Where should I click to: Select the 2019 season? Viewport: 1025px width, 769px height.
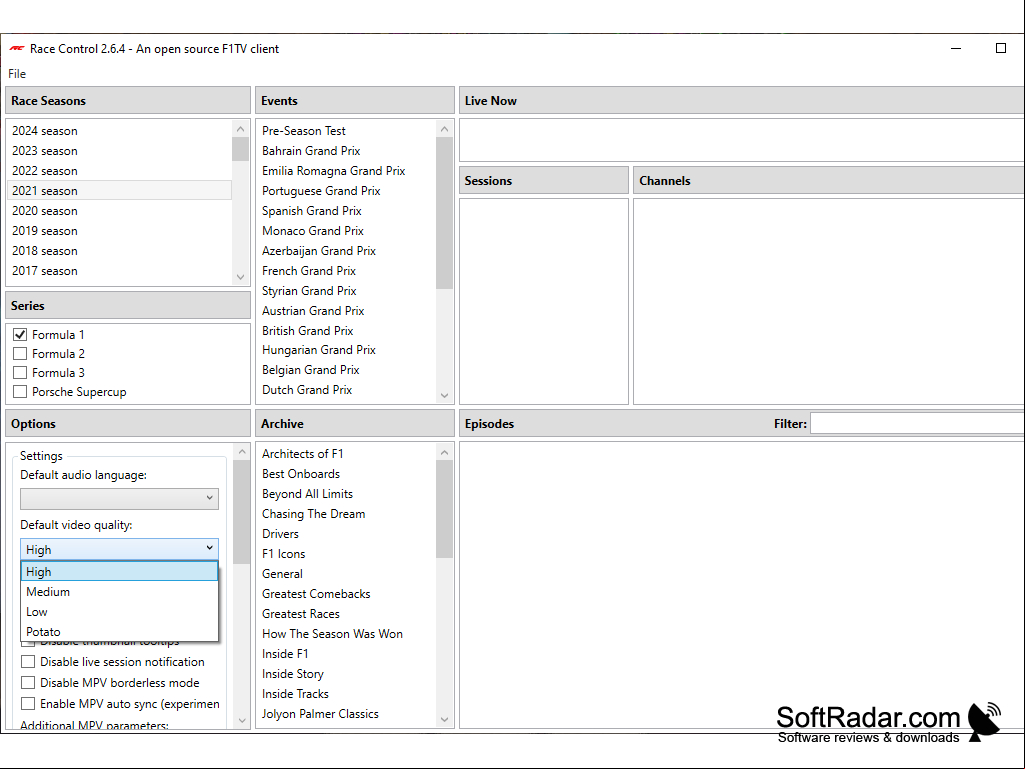click(x=120, y=231)
